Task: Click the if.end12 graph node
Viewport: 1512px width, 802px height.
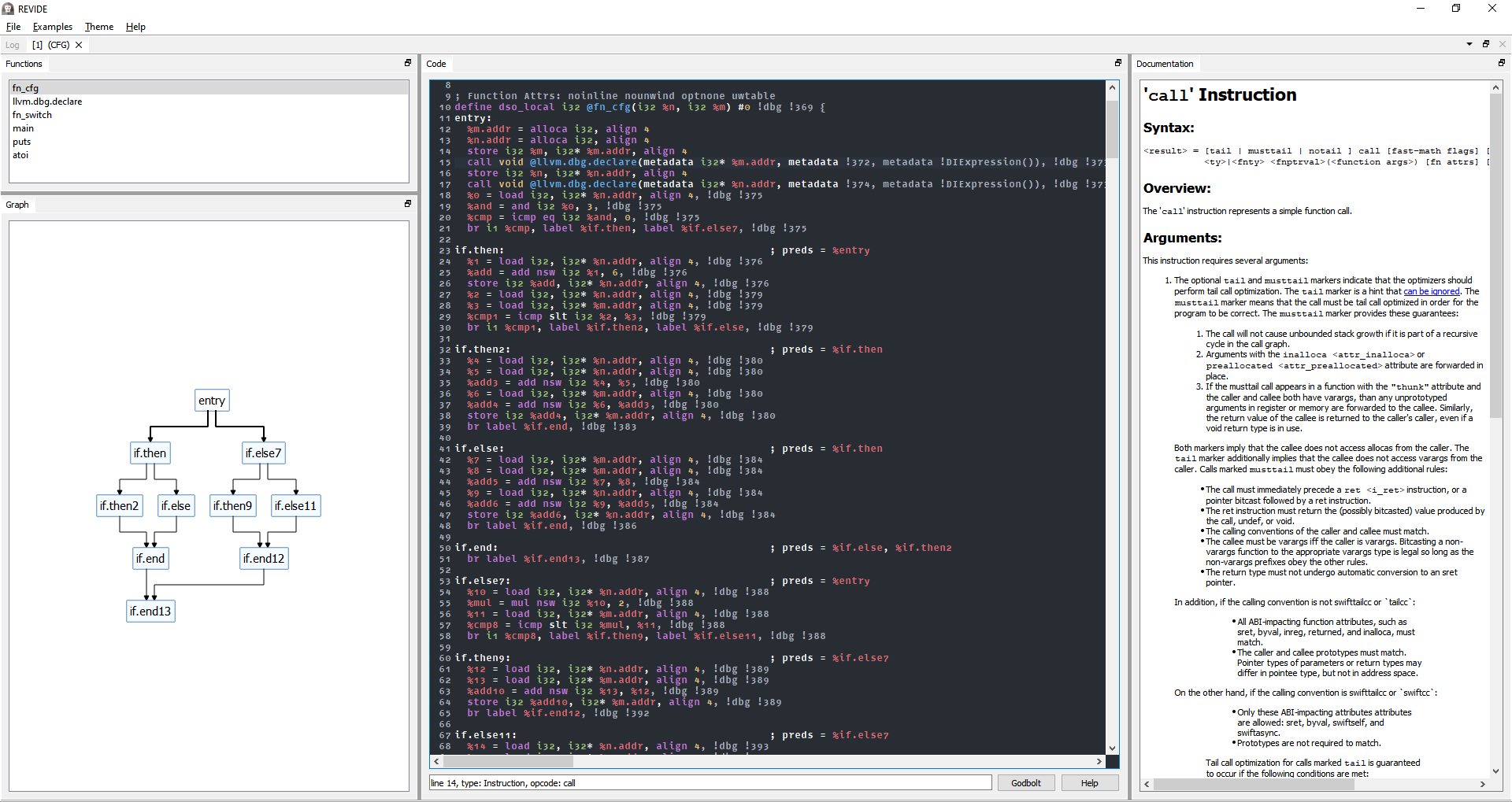Action: [264, 559]
